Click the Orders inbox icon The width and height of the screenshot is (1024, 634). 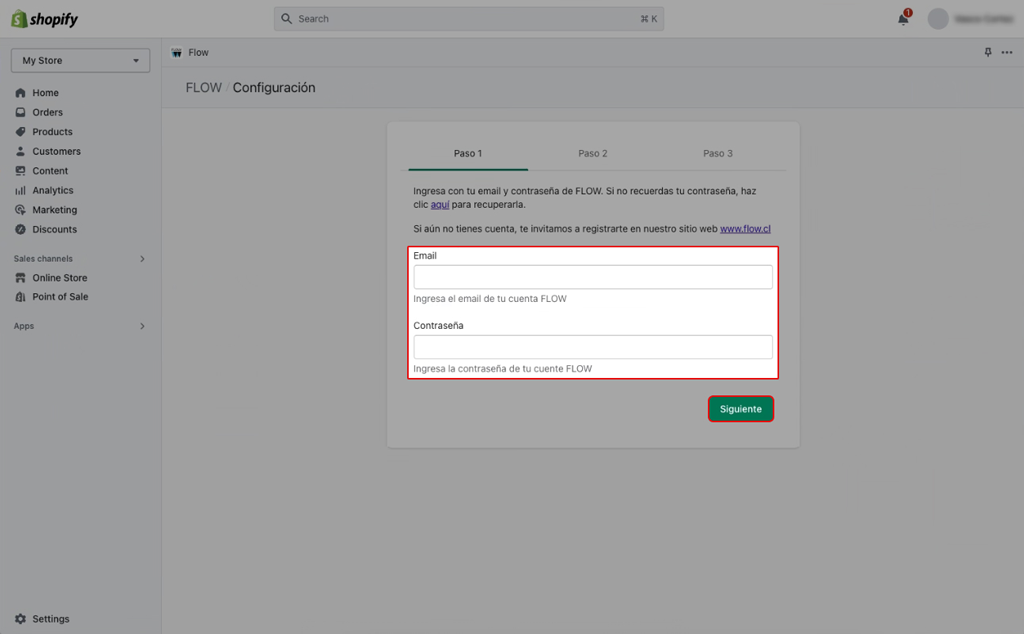[20, 112]
